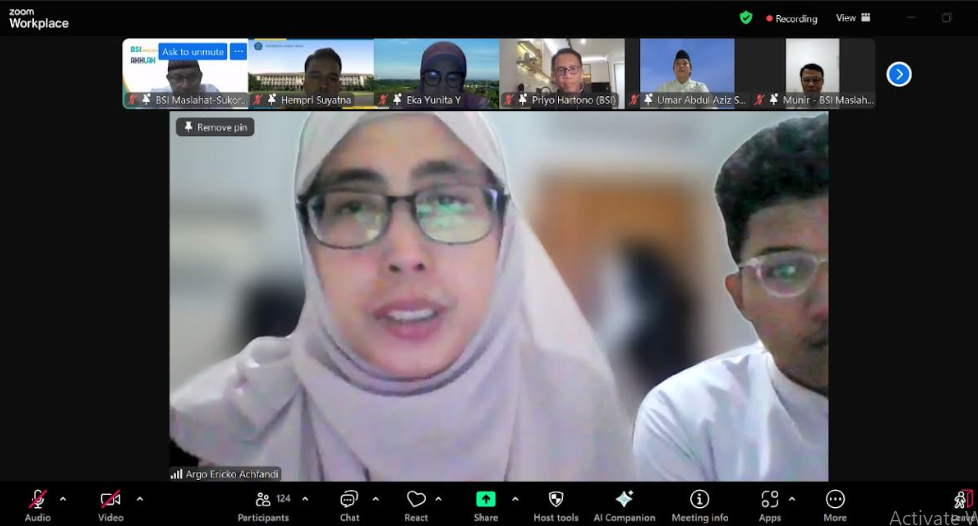Viewport: 978px width, 526px height.
Task: Click the More options icon
Action: coord(835,501)
